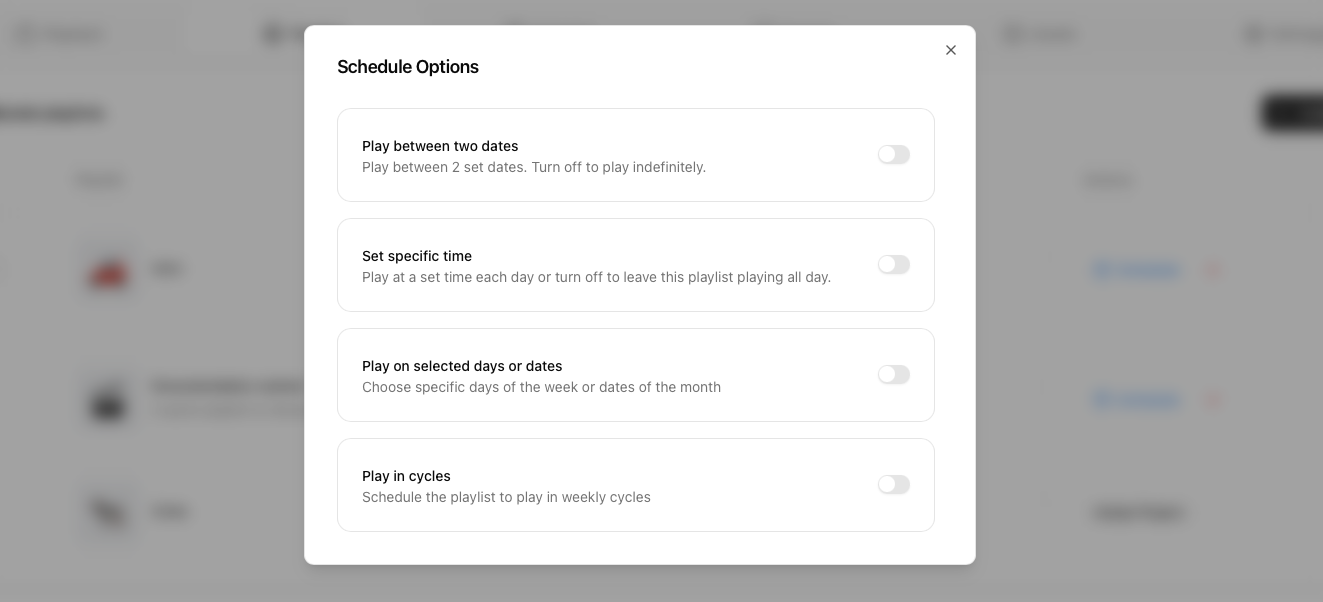Select the dark thumbnail in the second background row
1323x602 pixels.
[x=108, y=401]
